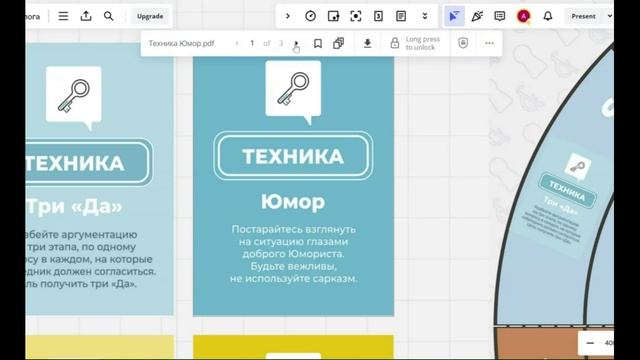Open notifications bell
The image size is (640, 360).
pos(548,16)
